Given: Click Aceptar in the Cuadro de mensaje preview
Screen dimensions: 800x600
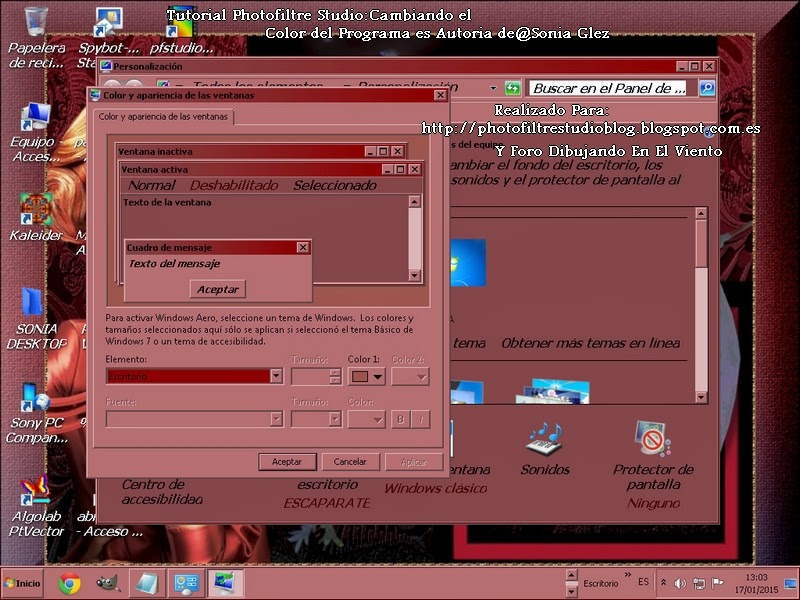Looking at the screenshot, I should click(218, 289).
